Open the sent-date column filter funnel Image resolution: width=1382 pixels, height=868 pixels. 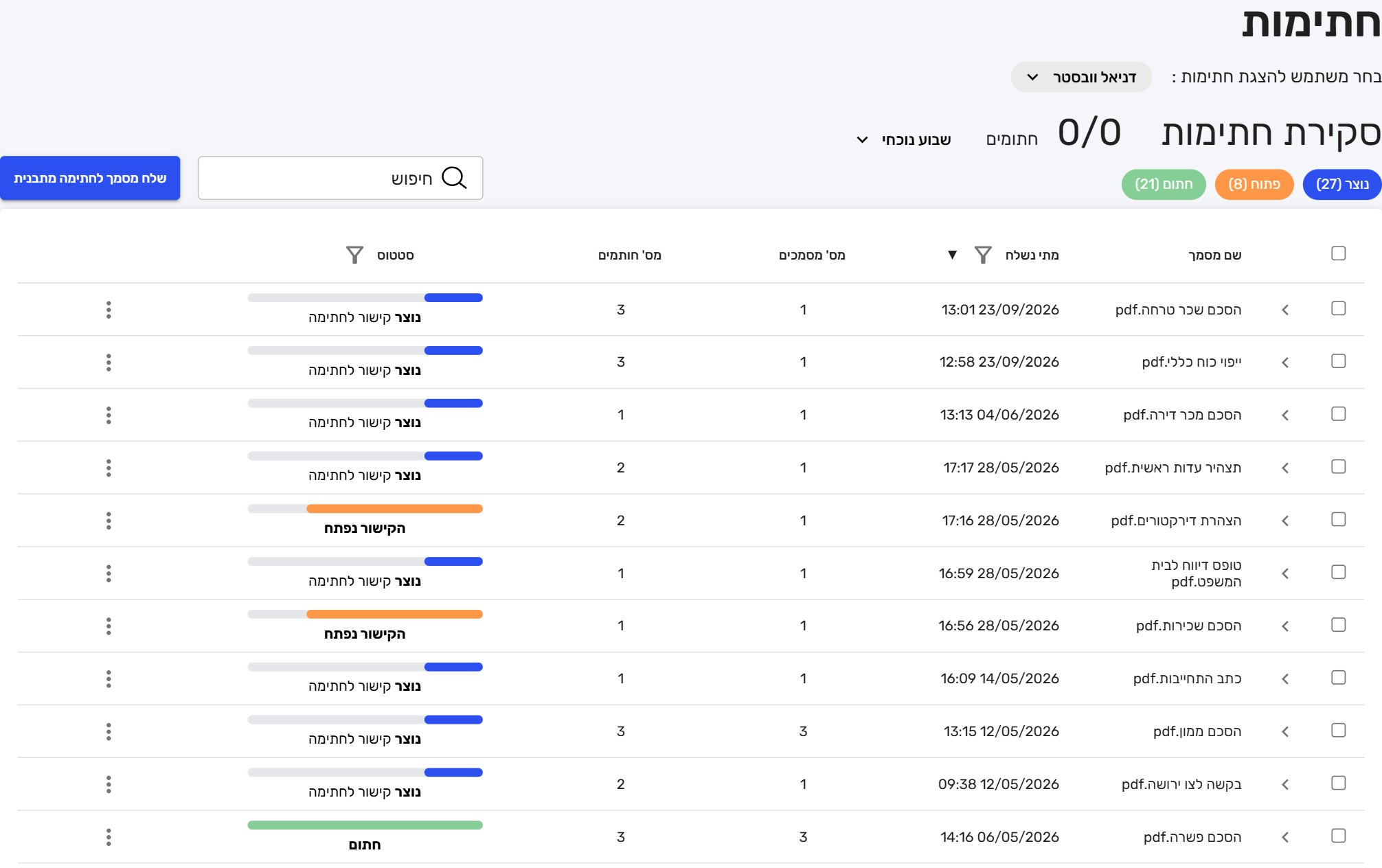tap(983, 255)
